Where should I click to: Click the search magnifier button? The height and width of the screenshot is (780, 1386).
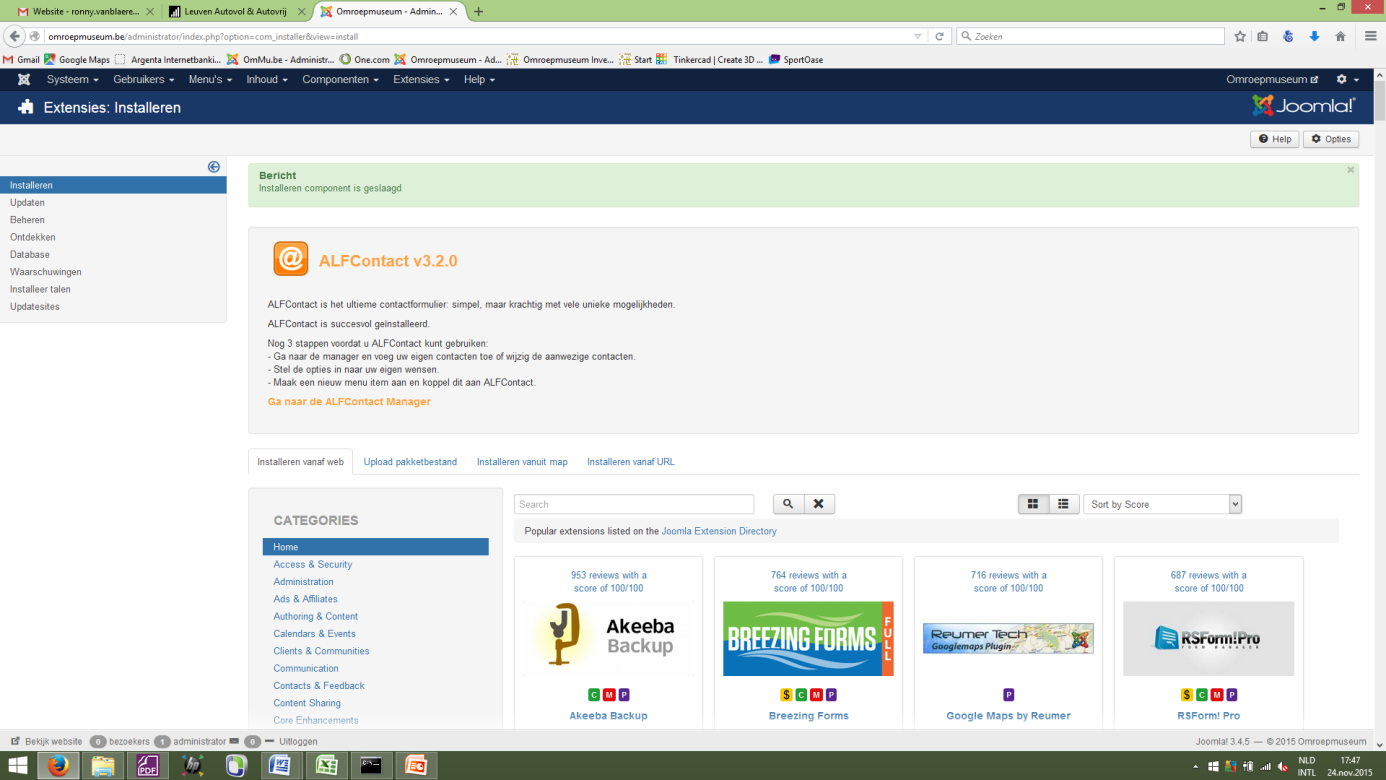[788, 504]
